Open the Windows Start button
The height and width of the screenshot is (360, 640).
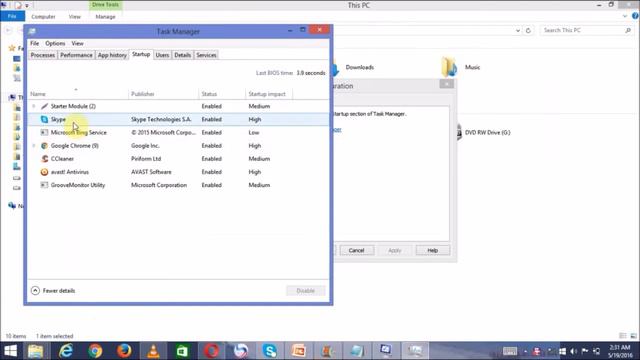[x=10, y=351]
